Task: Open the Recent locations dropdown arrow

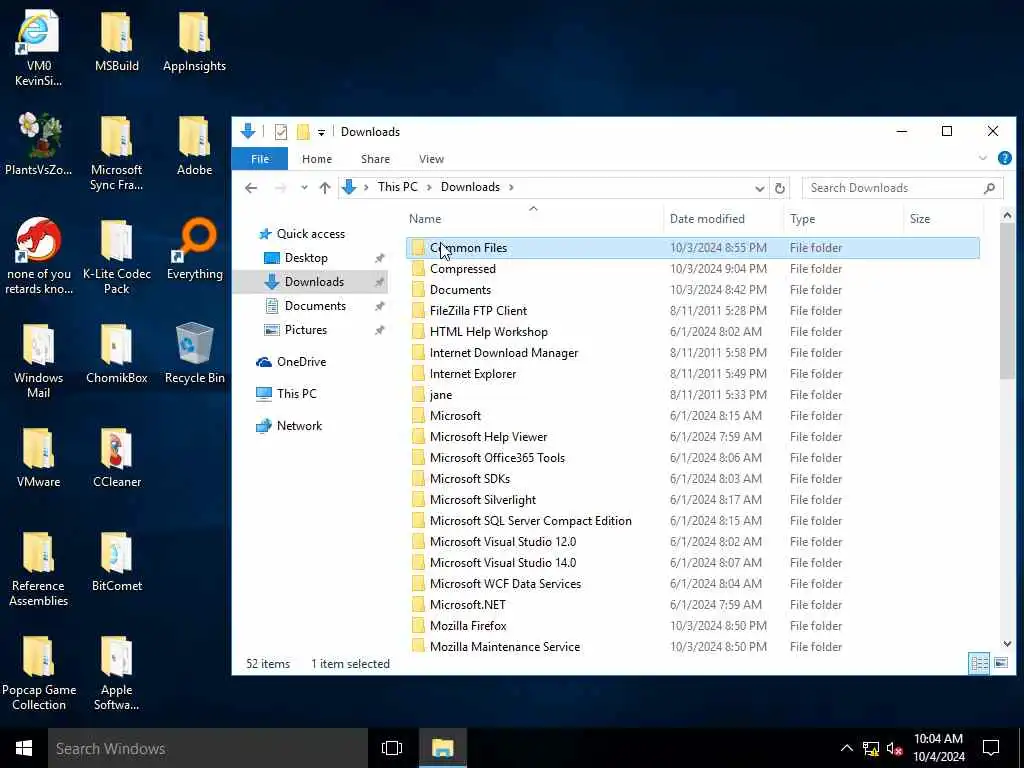Action: pos(304,188)
